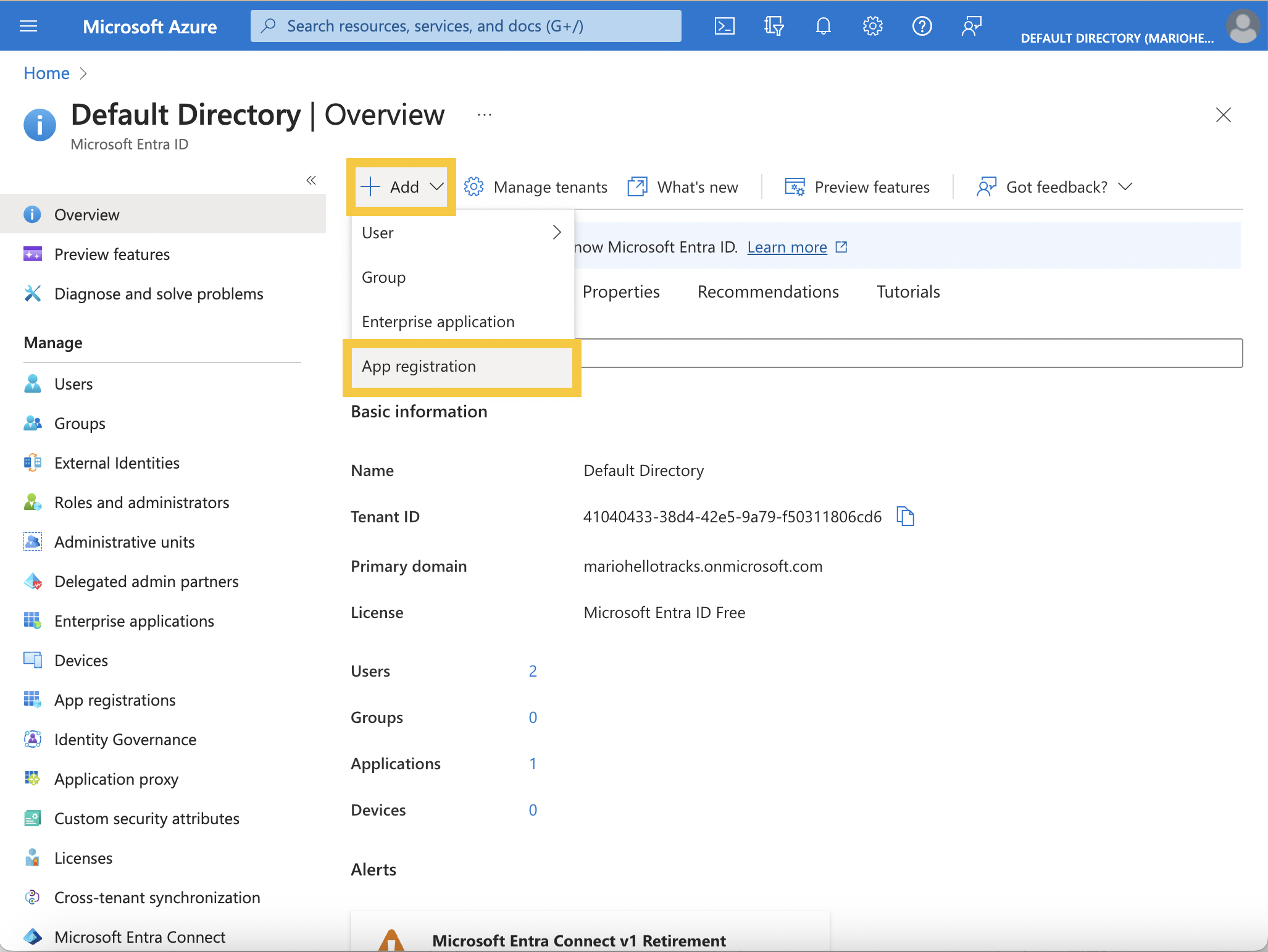Expand the Add dropdown button
Viewport: 1268px width, 952px height.
pyautogui.click(x=402, y=186)
